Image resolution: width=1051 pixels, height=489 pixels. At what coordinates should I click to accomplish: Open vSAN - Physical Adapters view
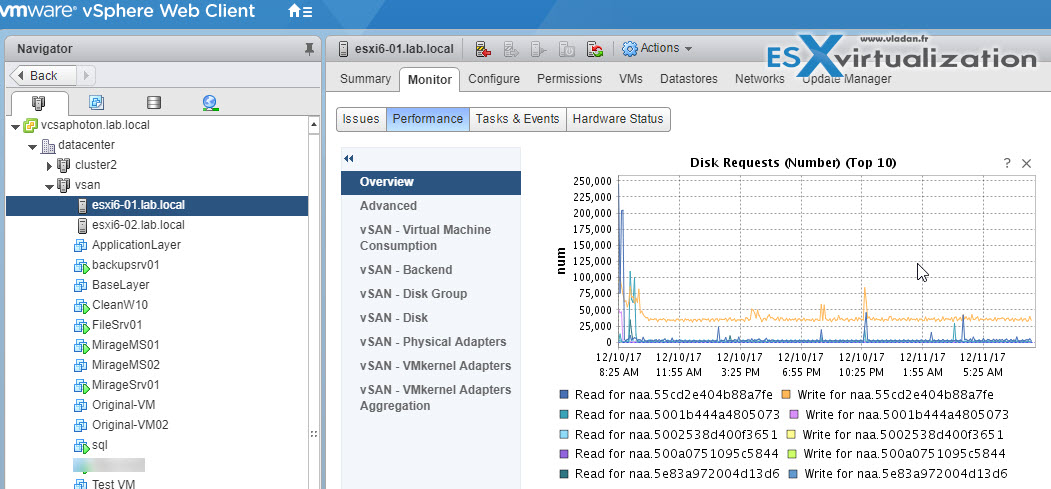[431, 342]
